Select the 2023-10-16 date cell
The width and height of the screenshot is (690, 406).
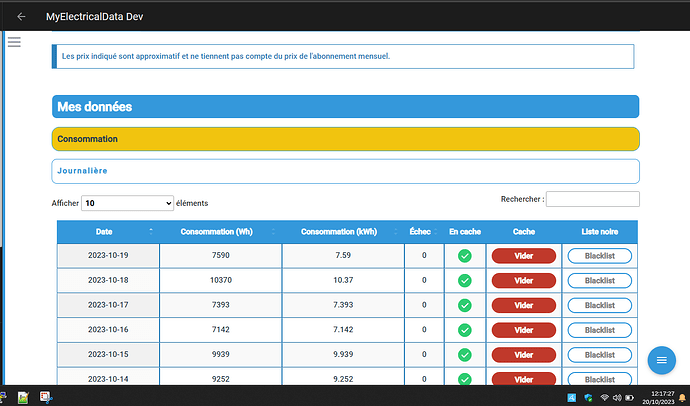[x=108, y=329]
